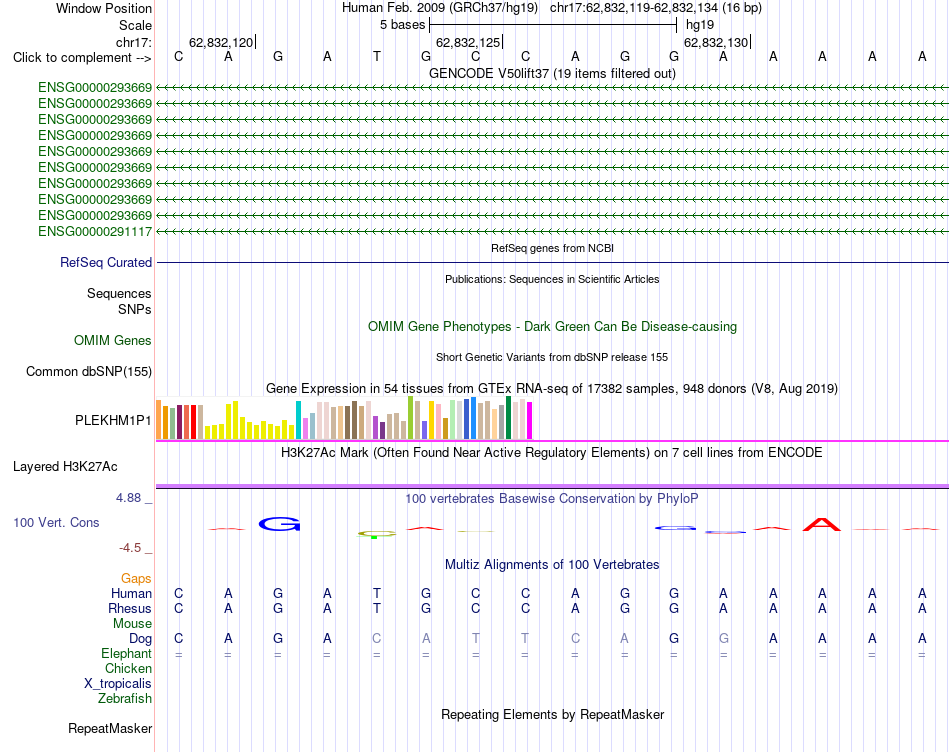The width and height of the screenshot is (950, 752).
Task: Click the 'Click to complement -->' label
Action: pyautogui.click(x=82, y=58)
